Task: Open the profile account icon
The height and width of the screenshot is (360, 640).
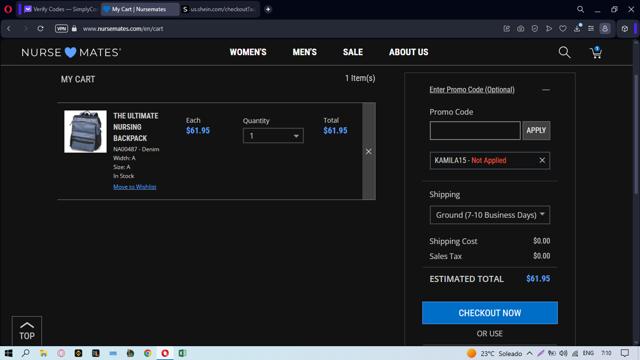Action: pos(605,29)
